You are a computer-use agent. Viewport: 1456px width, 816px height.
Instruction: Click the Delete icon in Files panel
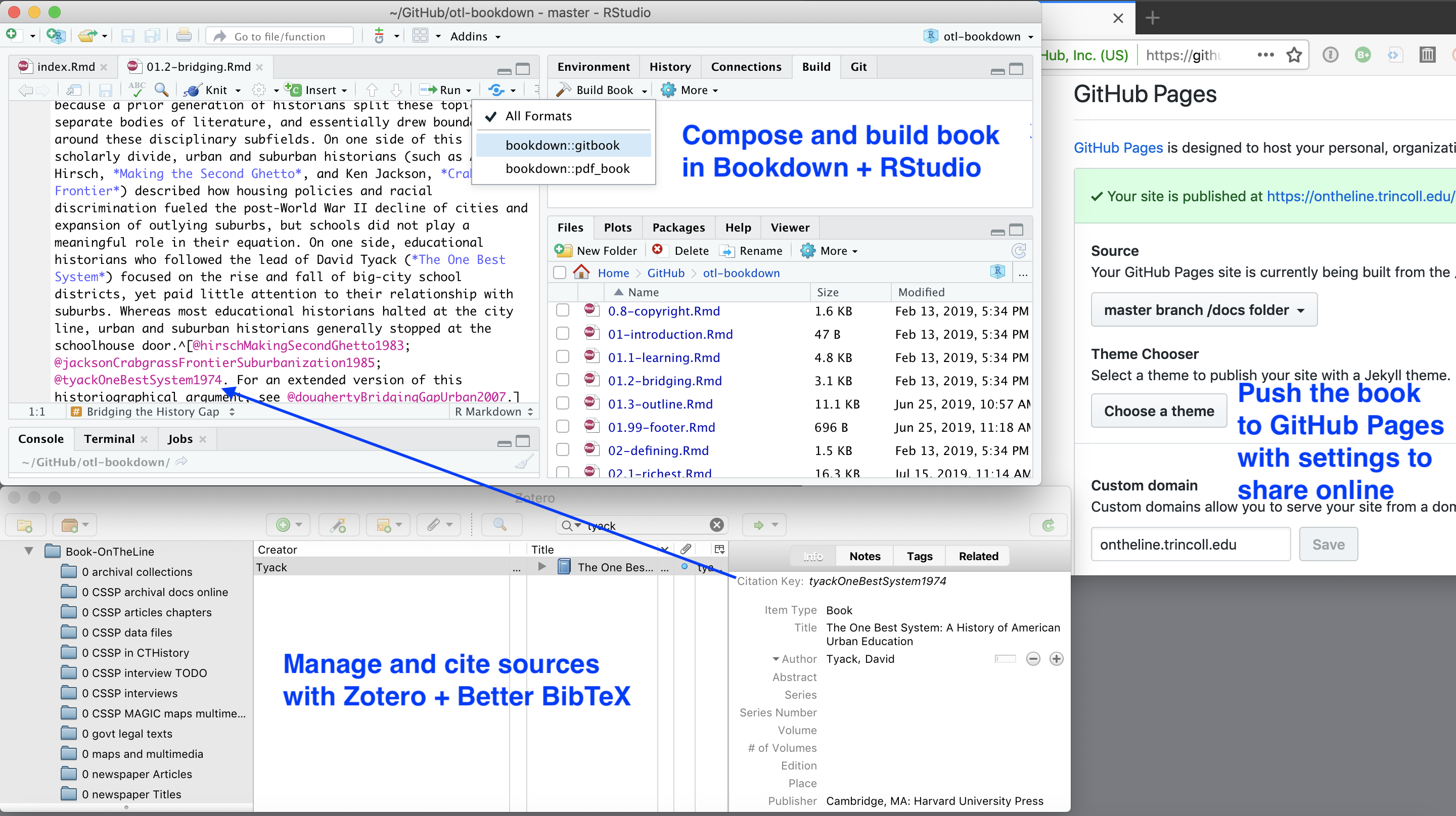pyautogui.click(x=661, y=250)
